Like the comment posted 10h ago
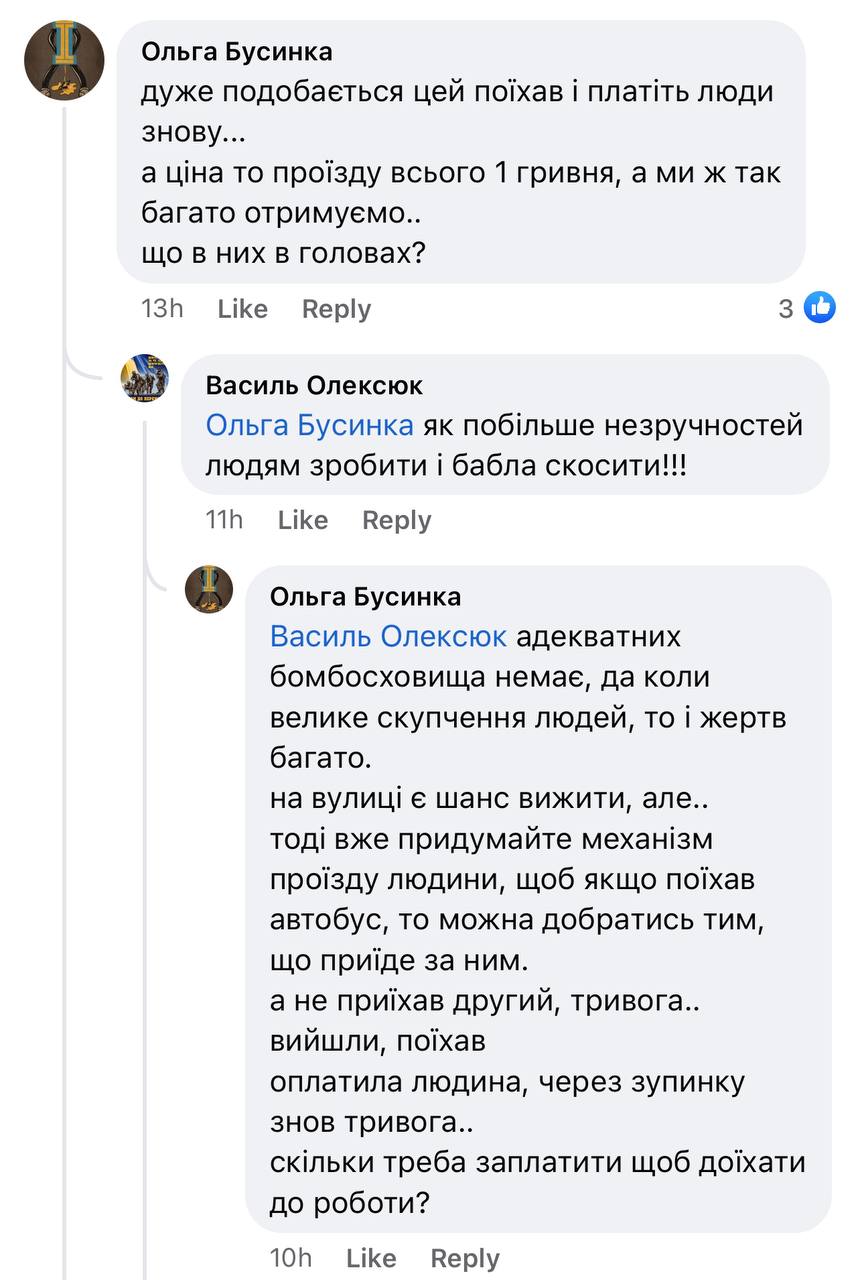This screenshot has width=860, height=1280. point(370,1258)
